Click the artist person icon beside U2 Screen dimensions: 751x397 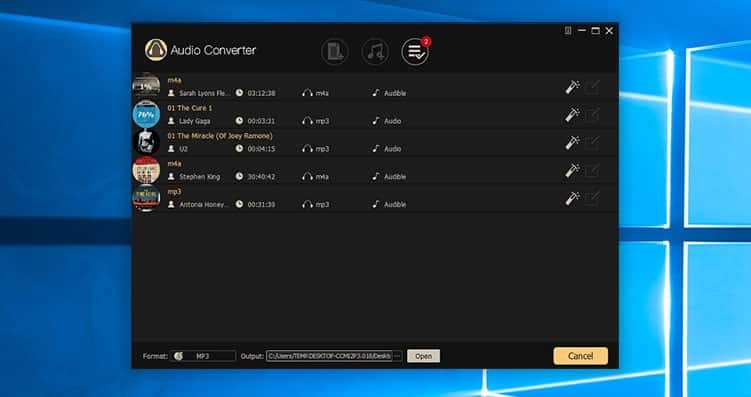pos(171,148)
